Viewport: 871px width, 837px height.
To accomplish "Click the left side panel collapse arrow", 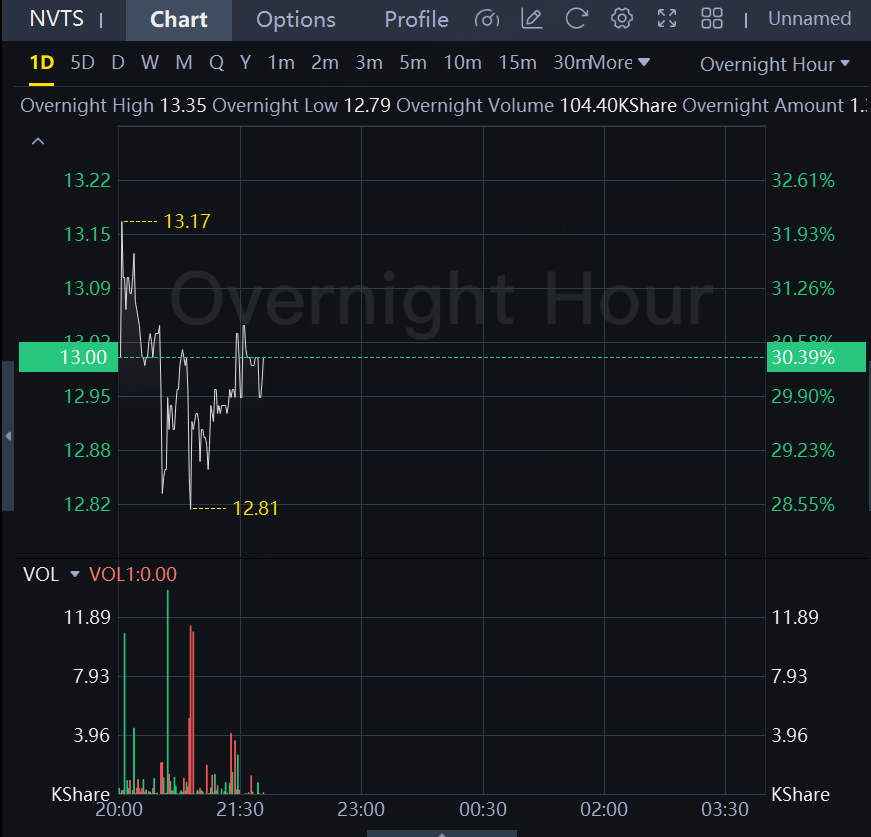I will pos(8,436).
